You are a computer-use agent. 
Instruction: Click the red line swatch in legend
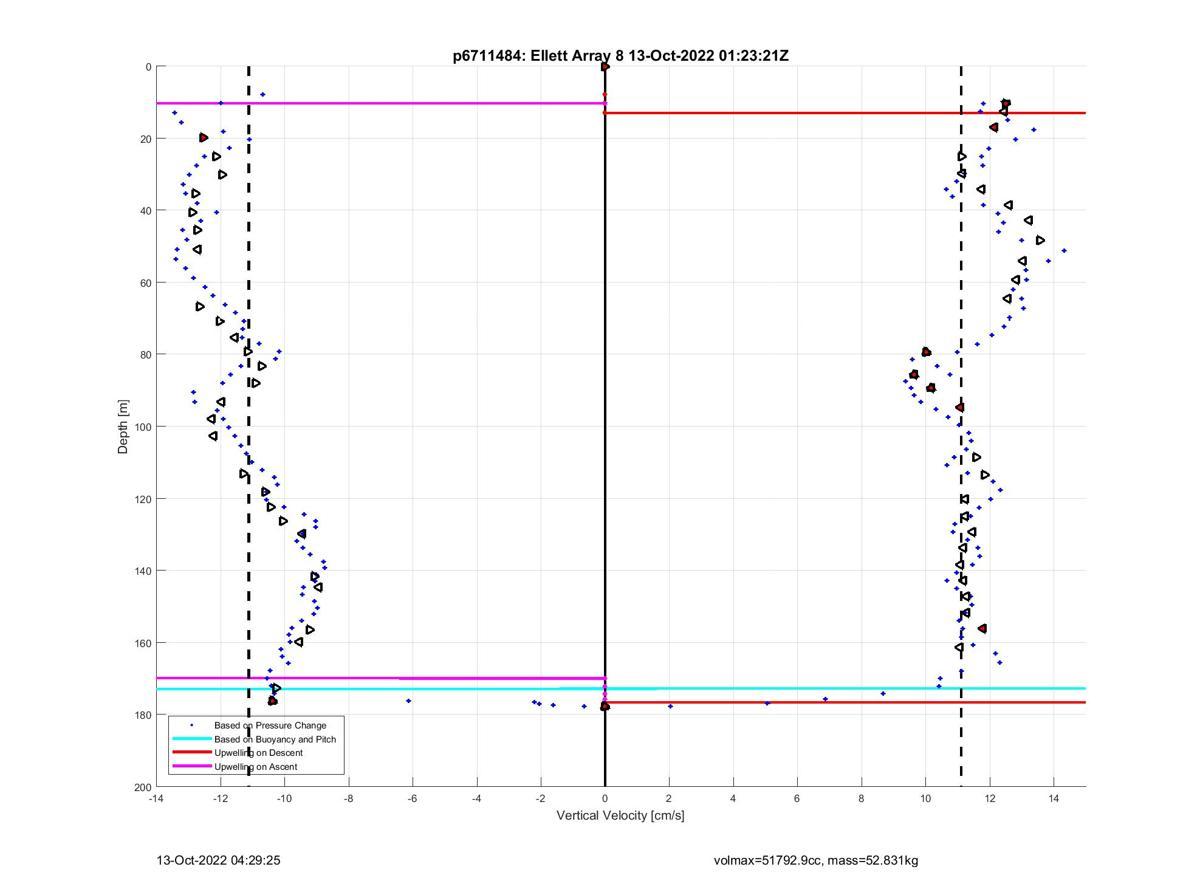pyautogui.click(x=191, y=753)
